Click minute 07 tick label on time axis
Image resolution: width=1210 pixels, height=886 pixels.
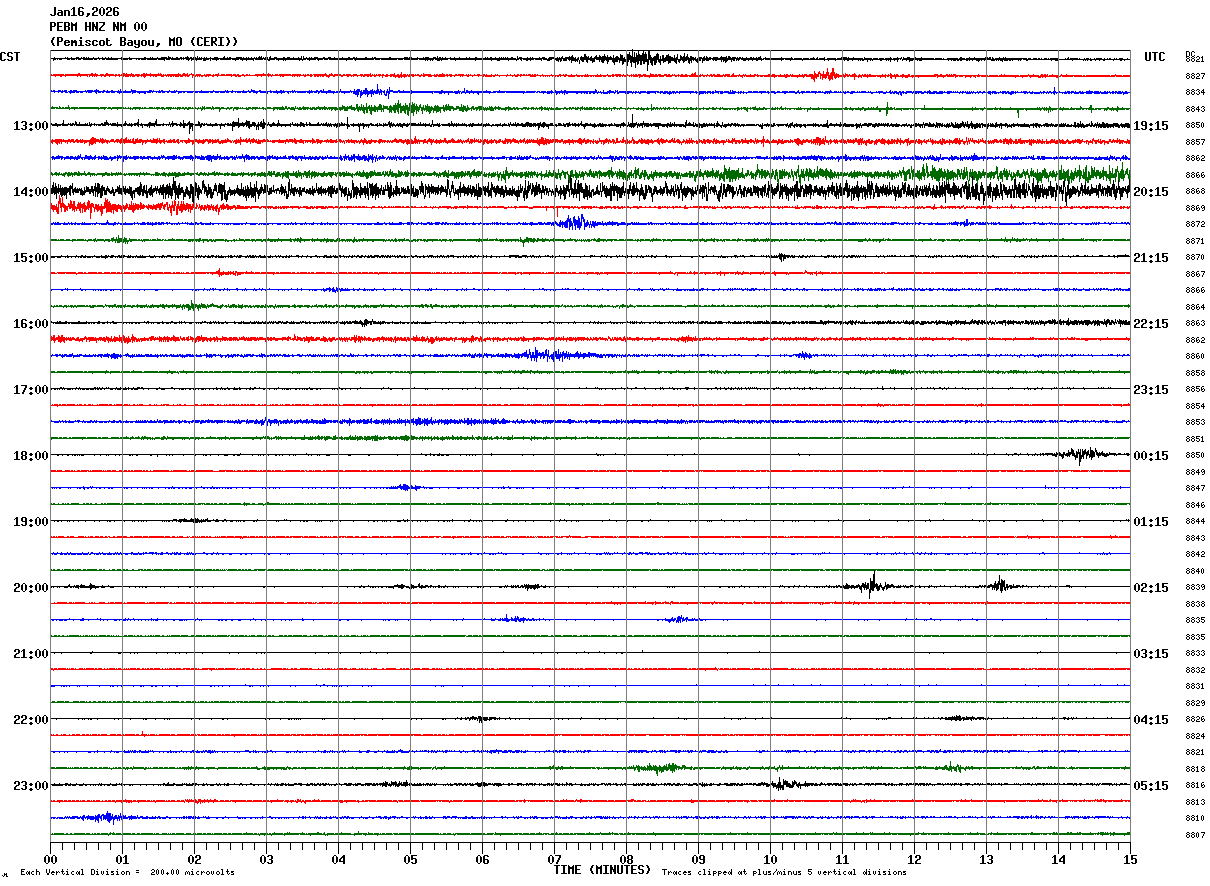coord(554,860)
